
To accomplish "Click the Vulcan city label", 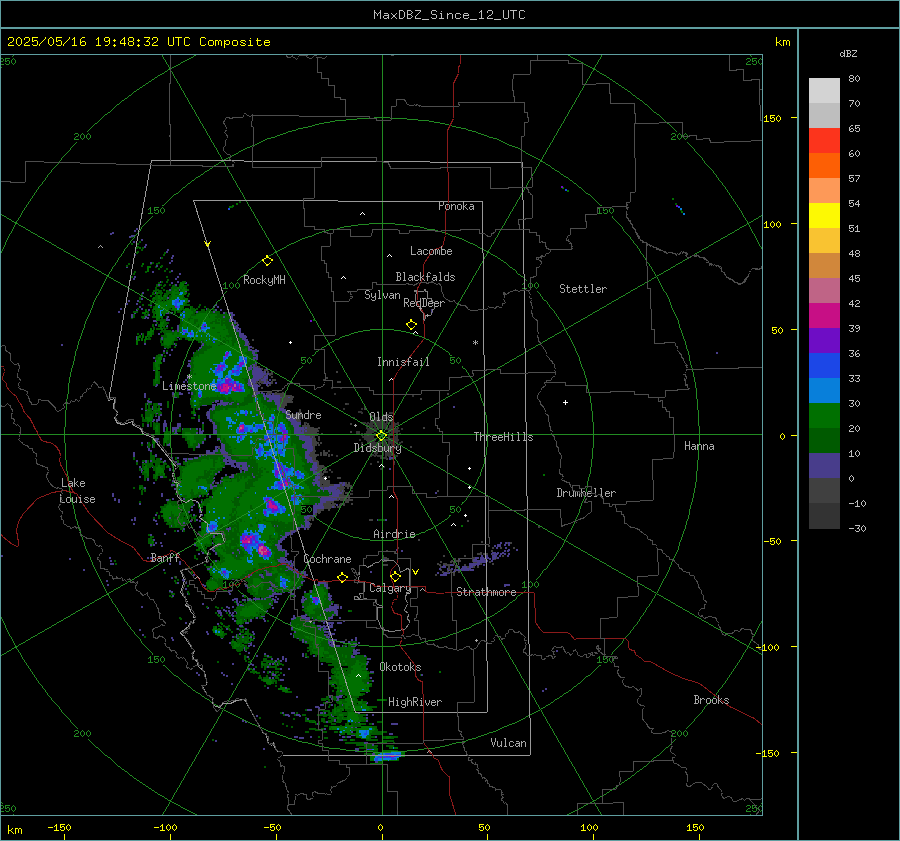I will (508, 743).
